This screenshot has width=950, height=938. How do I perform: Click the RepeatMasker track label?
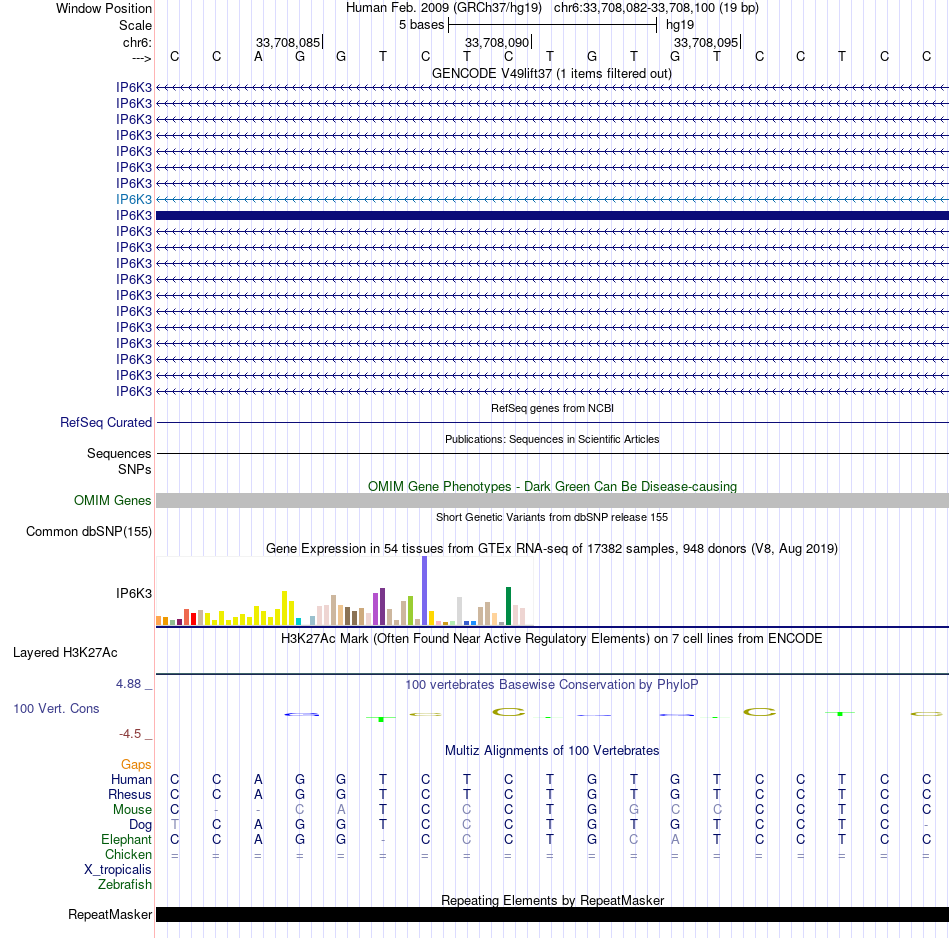point(110,914)
